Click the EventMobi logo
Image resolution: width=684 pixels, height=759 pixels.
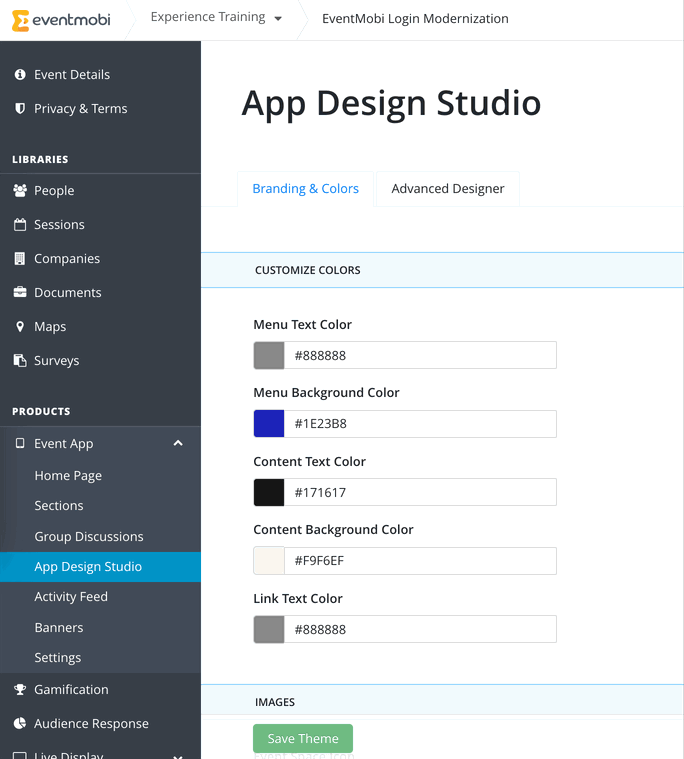61,20
